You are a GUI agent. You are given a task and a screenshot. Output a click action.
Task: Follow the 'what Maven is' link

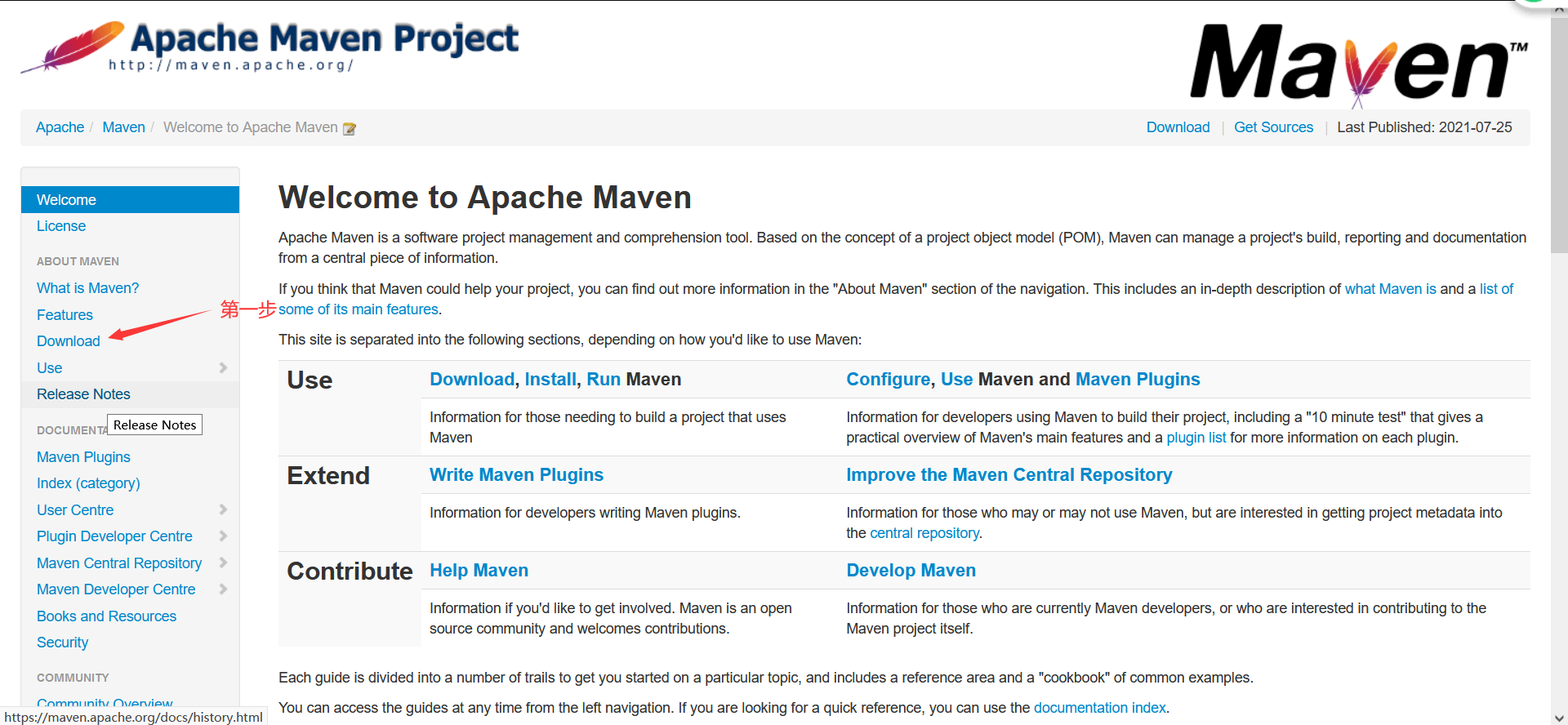(1390, 289)
